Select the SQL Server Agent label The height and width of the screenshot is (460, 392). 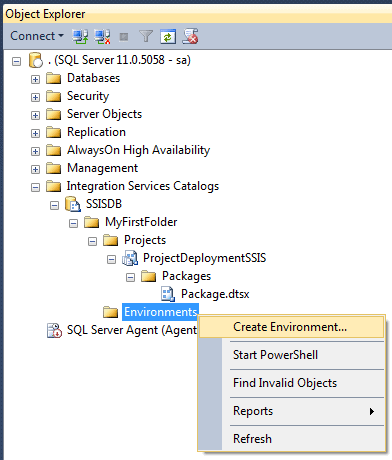(132, 330)
